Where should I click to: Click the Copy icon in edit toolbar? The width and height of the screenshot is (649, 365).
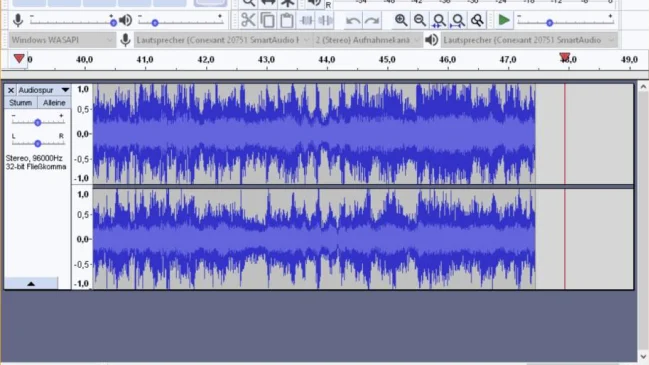pos(267,20)
